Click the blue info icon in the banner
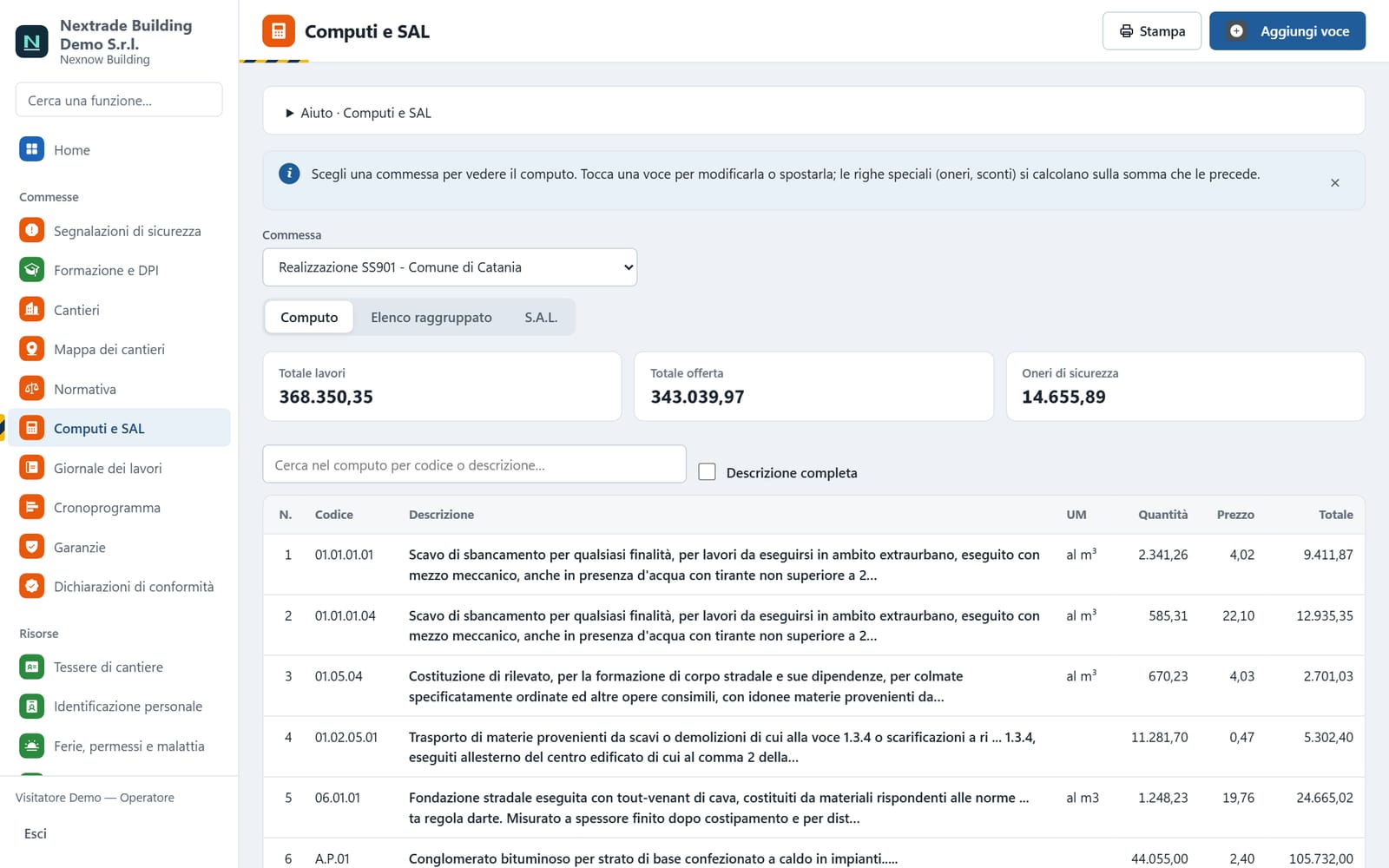 (x=289, y=174)
